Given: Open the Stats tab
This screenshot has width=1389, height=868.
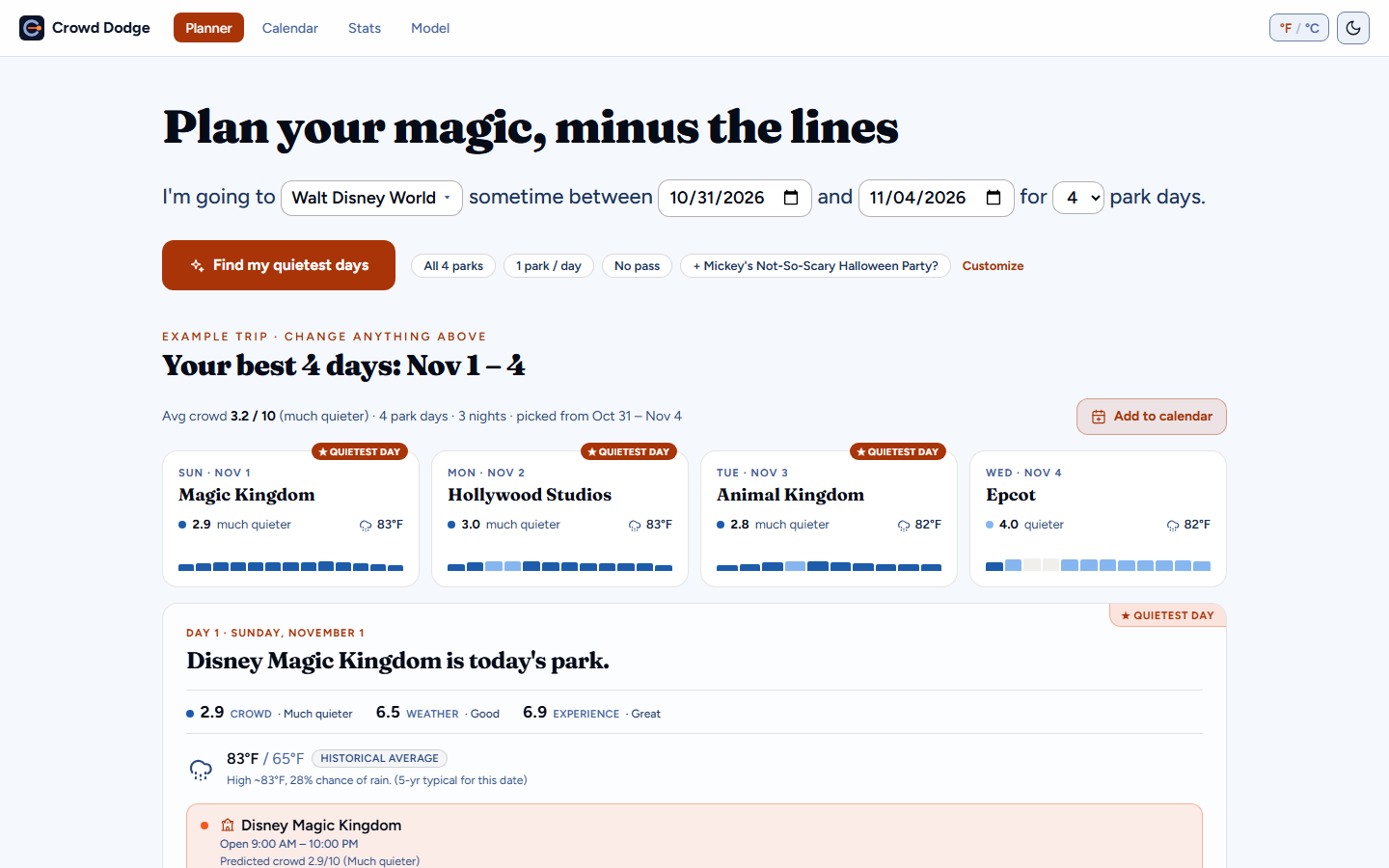Looking at the screenshot, I should point(365,28).
